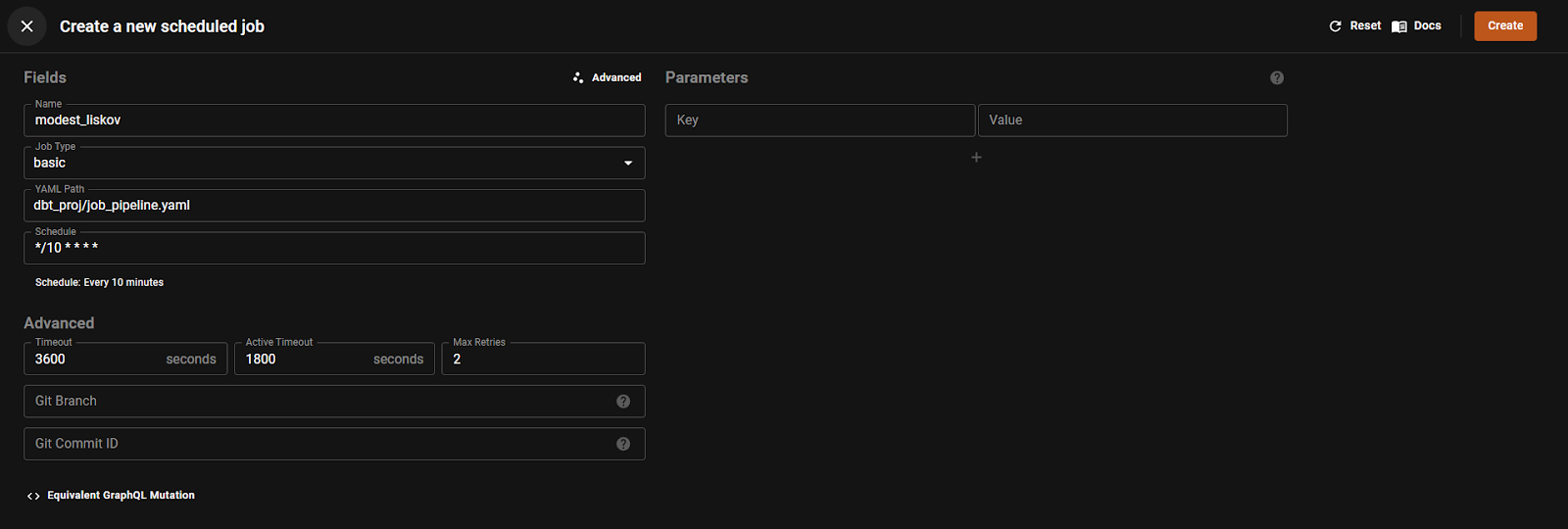Click the Git Branch help icon

[623, 402]
